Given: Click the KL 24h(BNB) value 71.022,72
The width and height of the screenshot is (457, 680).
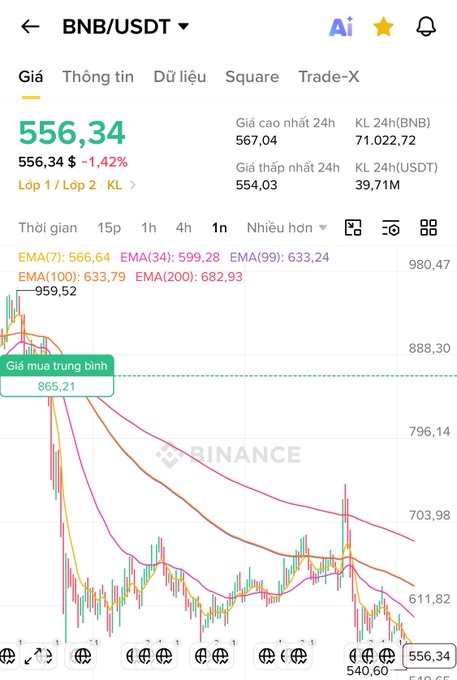Looking at the screenshot, I should pos(385,141).
